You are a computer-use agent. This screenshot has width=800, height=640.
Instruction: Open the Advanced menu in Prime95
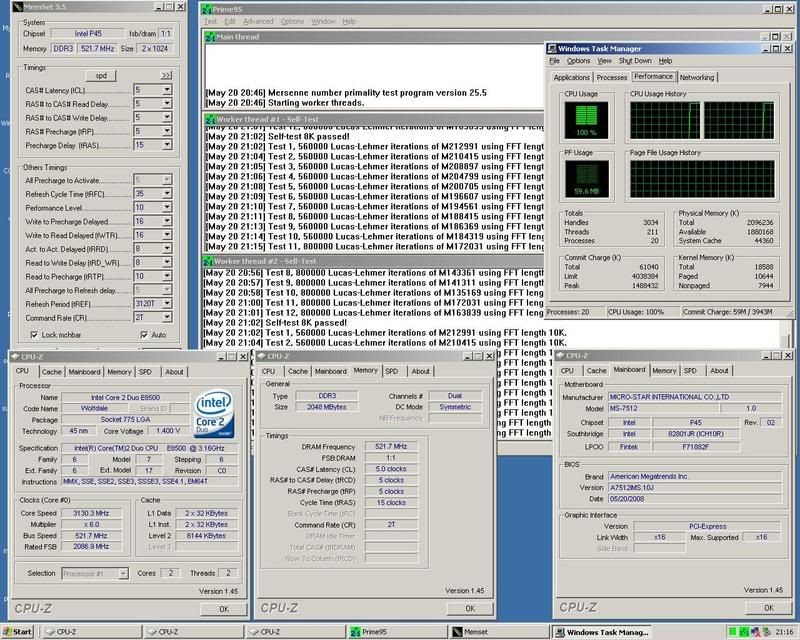[258, 21]
